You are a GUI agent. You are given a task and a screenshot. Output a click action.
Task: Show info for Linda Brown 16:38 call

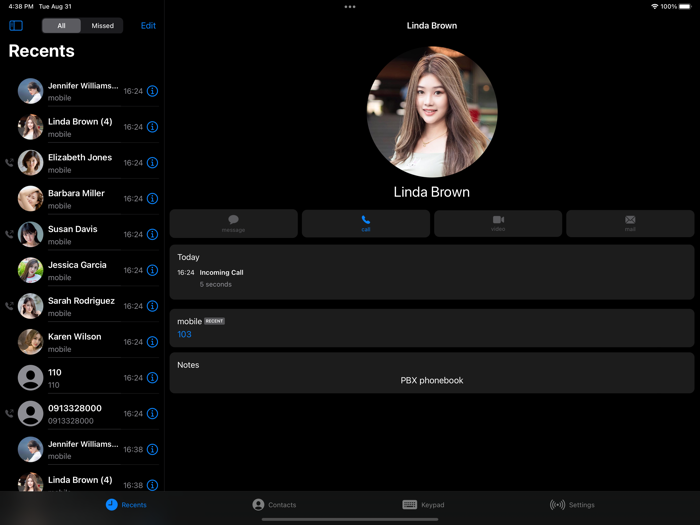[x=152, y=485]
